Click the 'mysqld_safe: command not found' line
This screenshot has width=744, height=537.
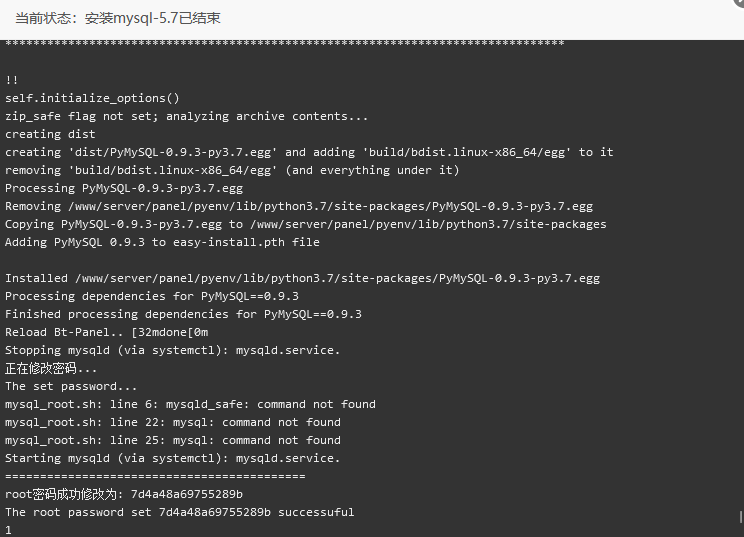click(190, 405)
